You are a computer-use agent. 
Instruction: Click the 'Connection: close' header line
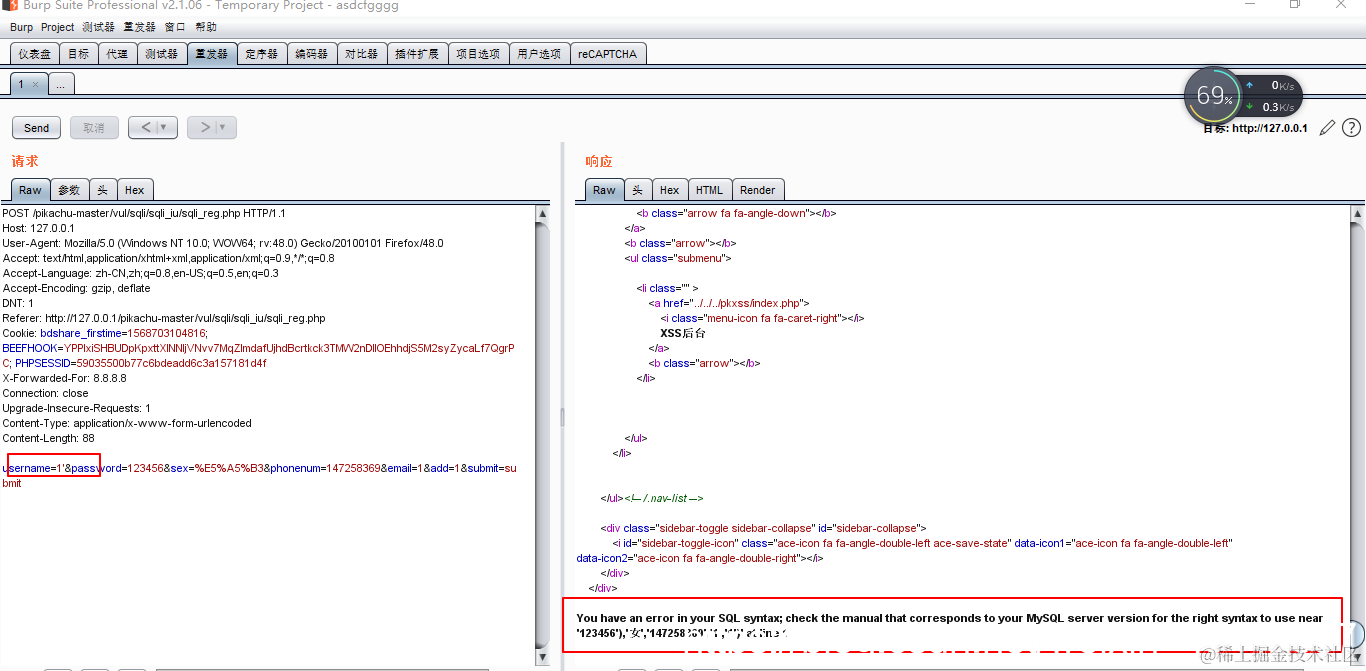pos(46,393)
